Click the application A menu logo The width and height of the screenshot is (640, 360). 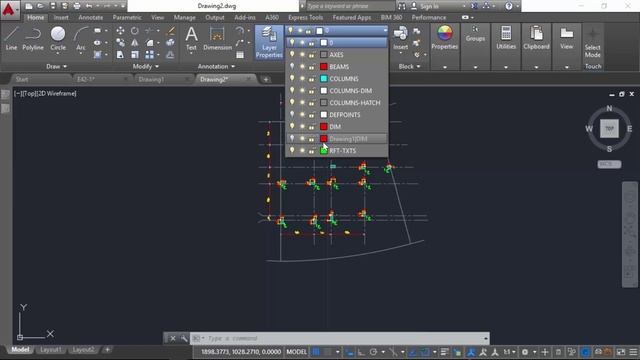pyautogui.click(x=9, y=9)
